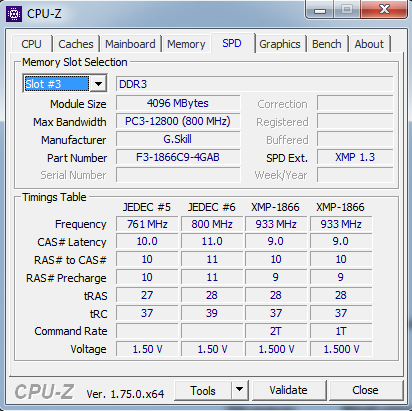Click the RAS# Precharge row label
This screenshot has width=412, height=411.
point(66,278)
